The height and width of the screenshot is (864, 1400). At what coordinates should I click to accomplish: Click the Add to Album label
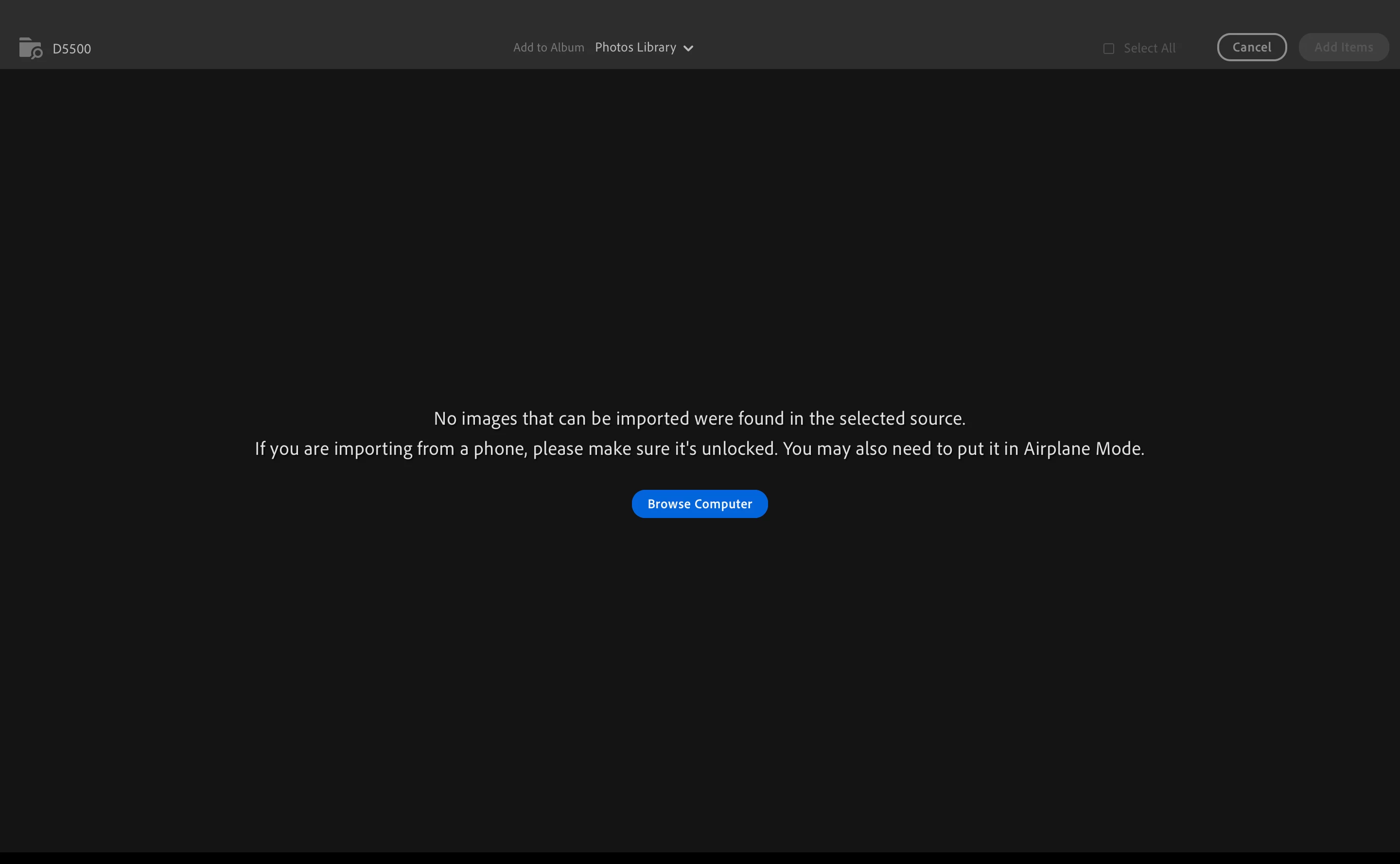(548, 48)
